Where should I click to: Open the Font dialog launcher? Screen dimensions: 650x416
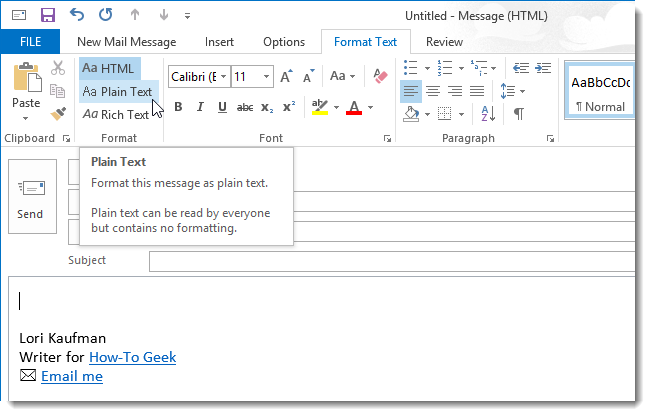[387, 139]
